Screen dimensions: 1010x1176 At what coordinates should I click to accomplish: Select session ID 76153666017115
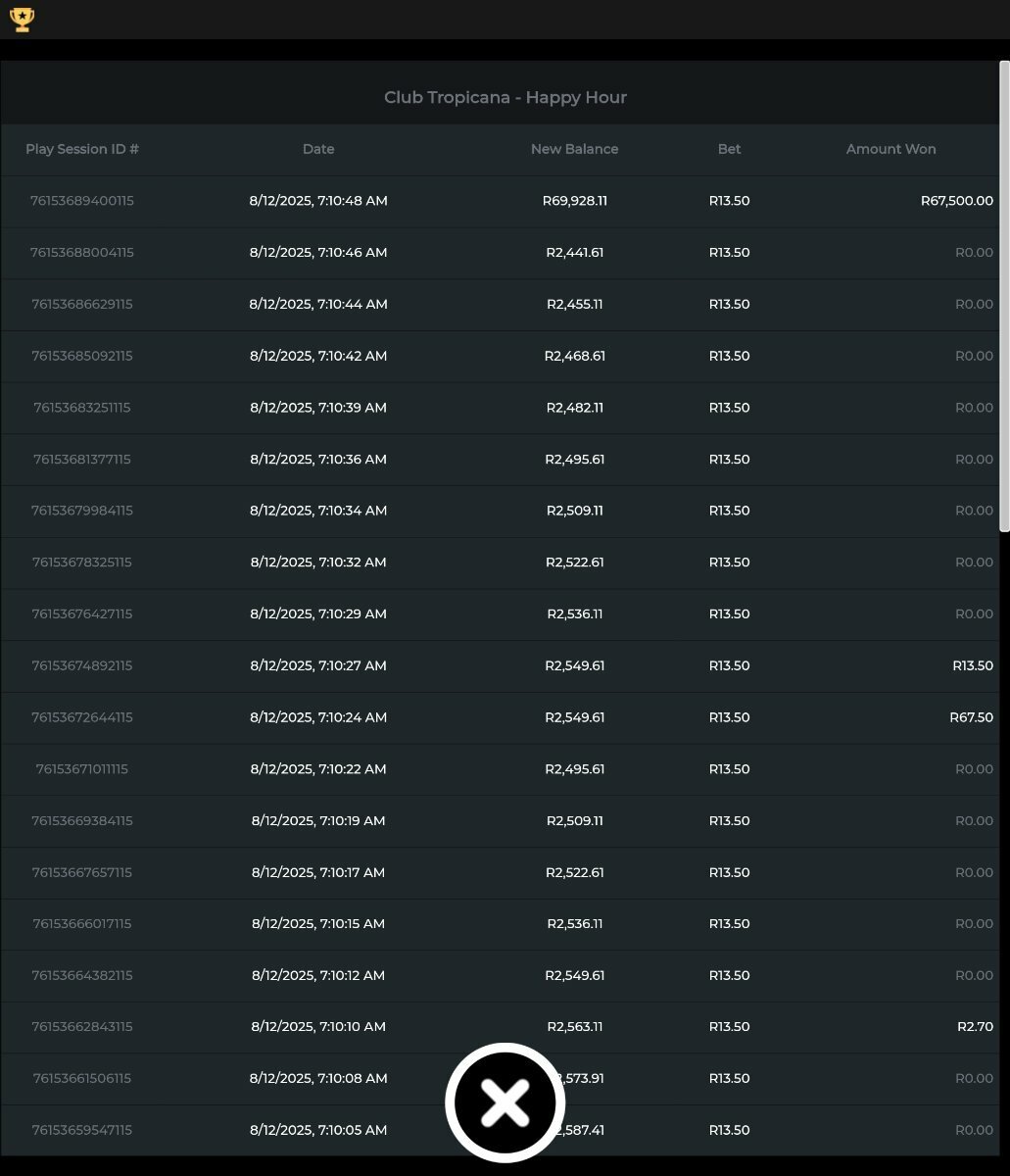[x=82, y=924]
